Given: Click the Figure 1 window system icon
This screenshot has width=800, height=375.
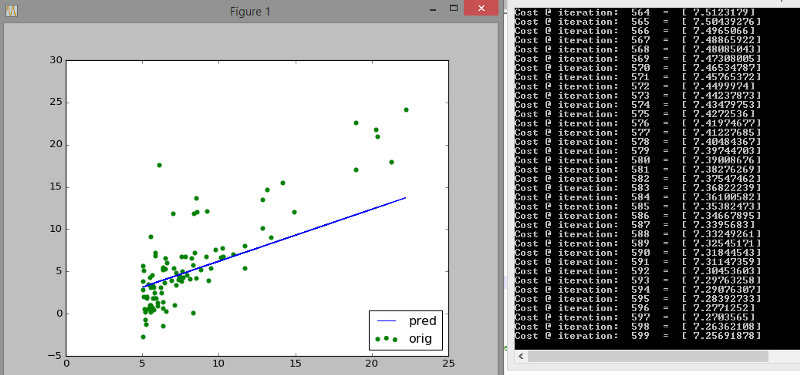Looking at the screenshot, I should (11, 11).
